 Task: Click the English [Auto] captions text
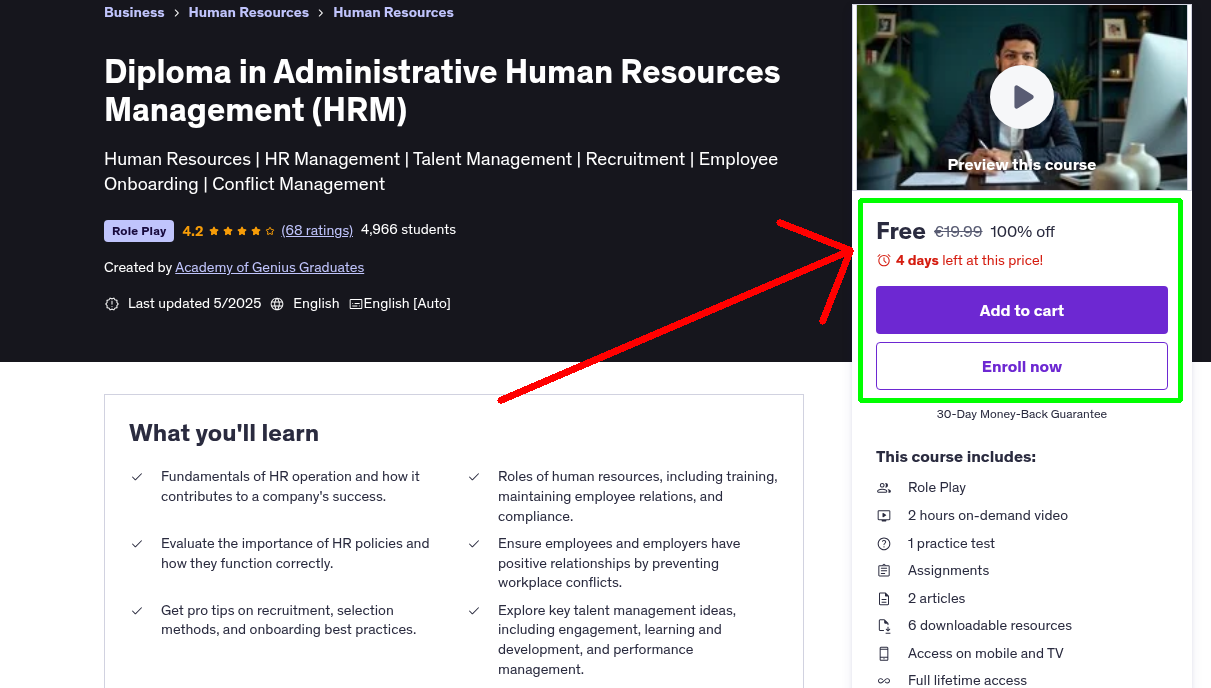407,303
